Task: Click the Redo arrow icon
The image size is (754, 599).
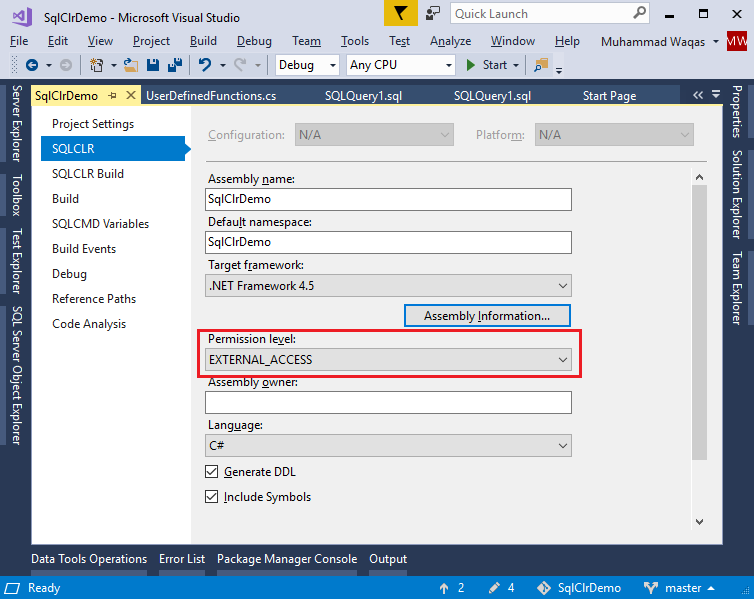Action: tap(240, 65)
